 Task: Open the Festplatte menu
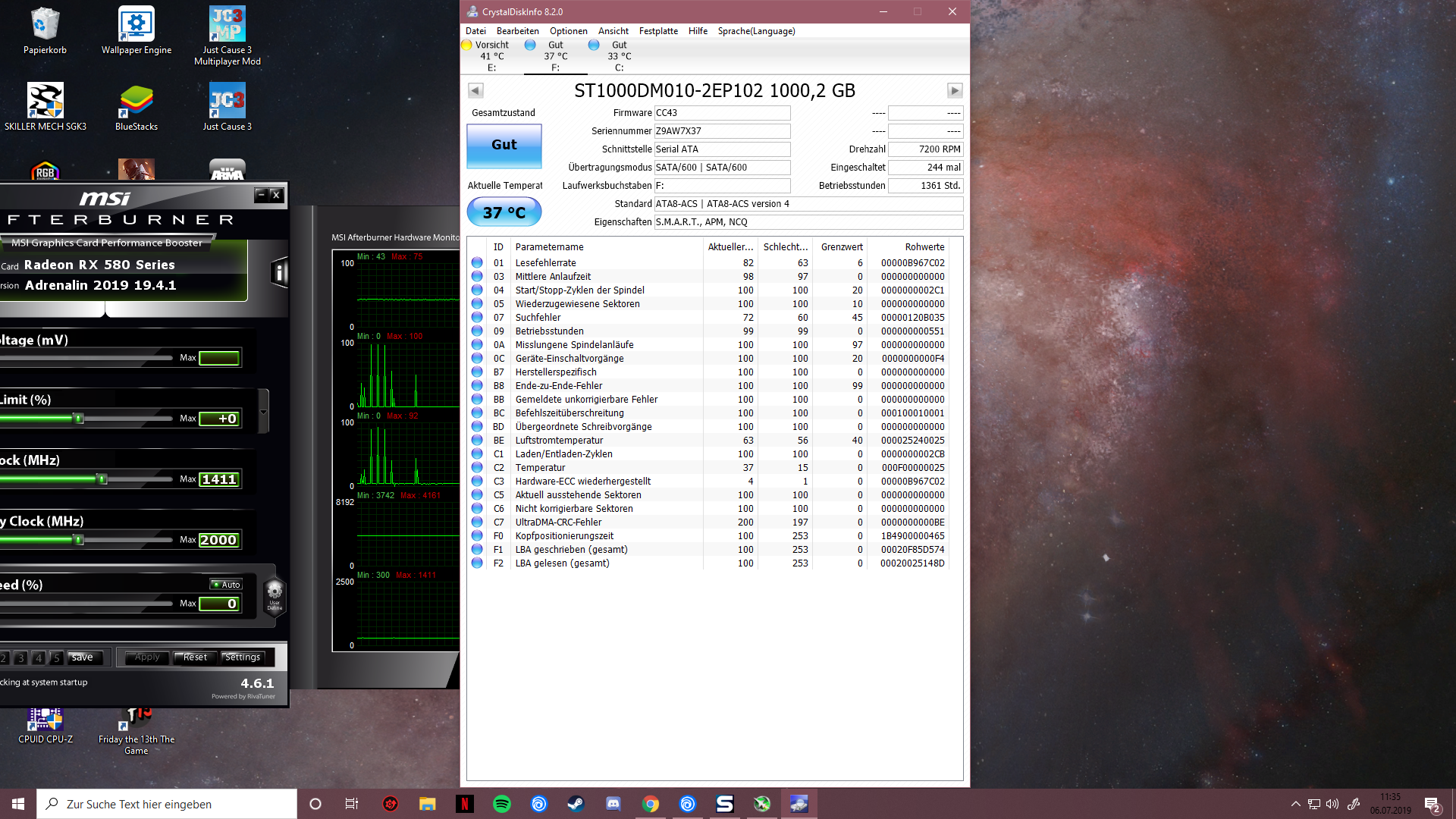coord(657,31)
